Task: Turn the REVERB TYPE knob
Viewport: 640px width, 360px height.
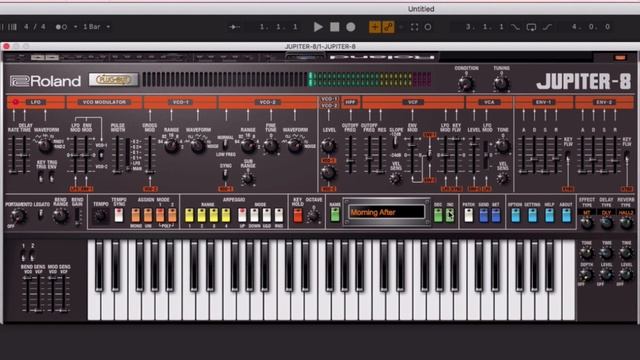Action: tap(626, 223)
